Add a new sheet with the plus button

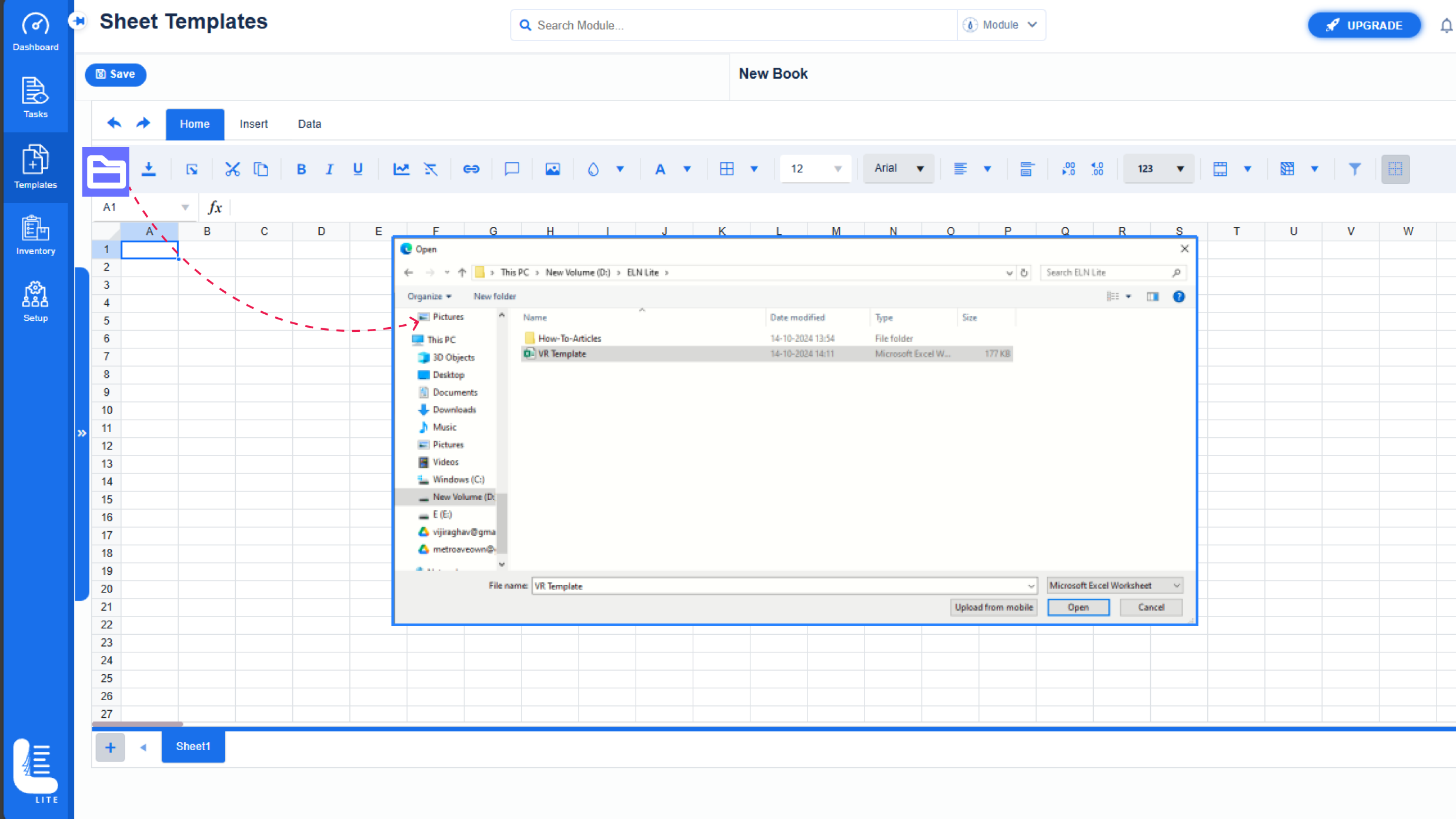click(x=110, y=747)
